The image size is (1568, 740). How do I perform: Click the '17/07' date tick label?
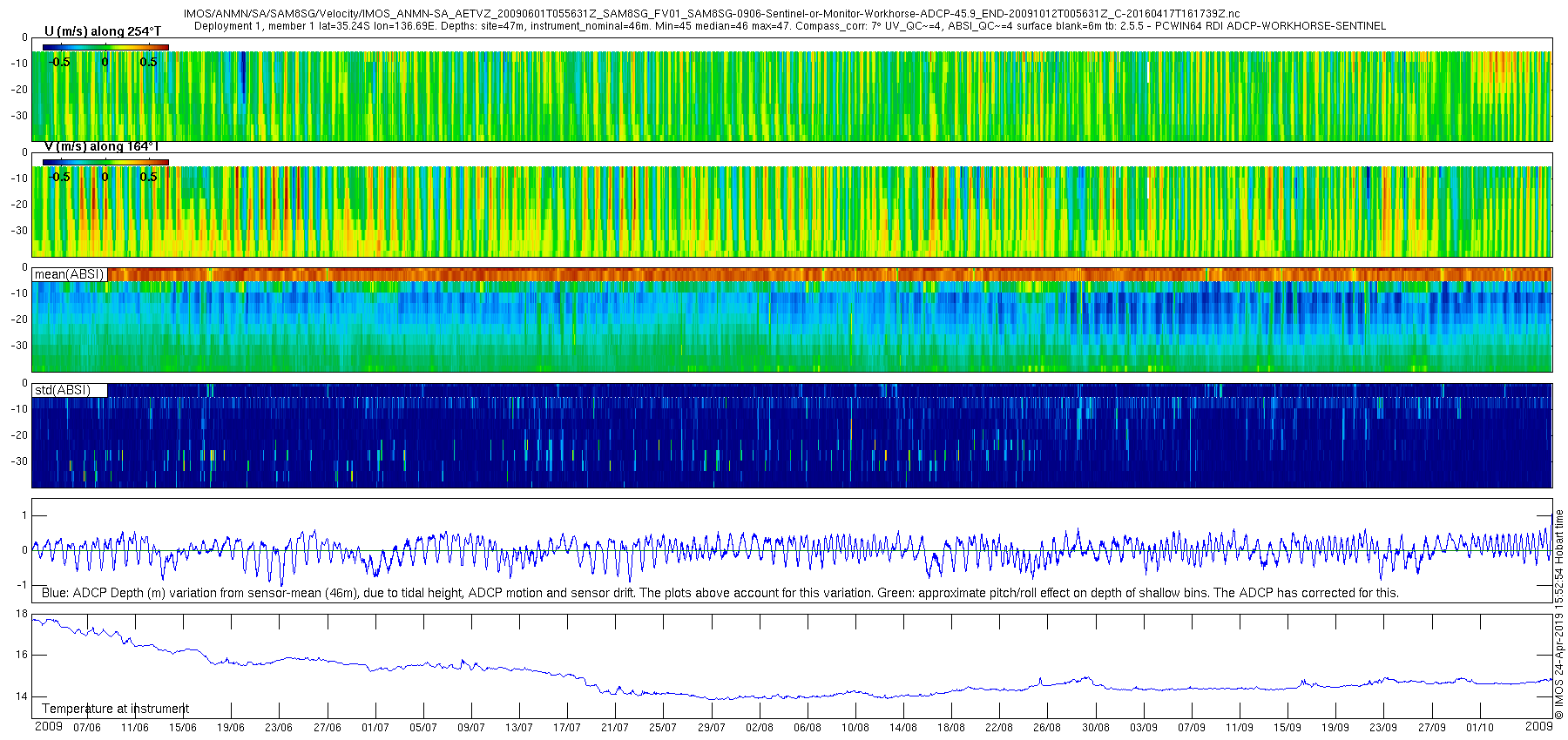click(x=567, y=728)
